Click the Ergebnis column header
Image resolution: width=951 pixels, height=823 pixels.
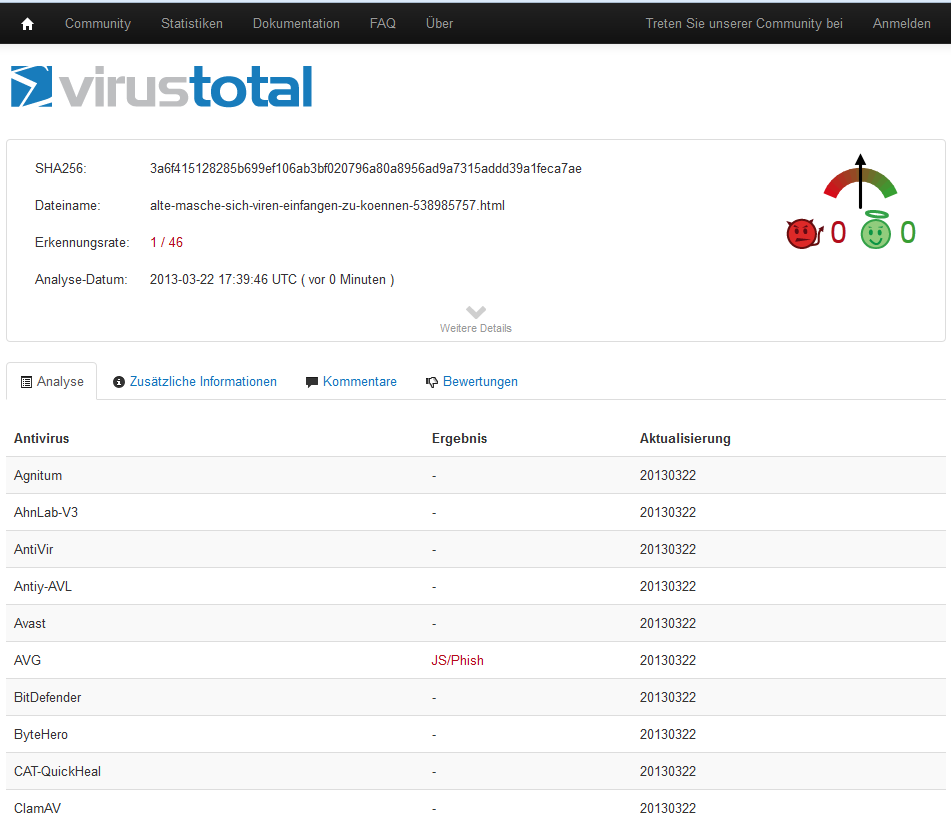pyautogui.click(x=459, y=438)
